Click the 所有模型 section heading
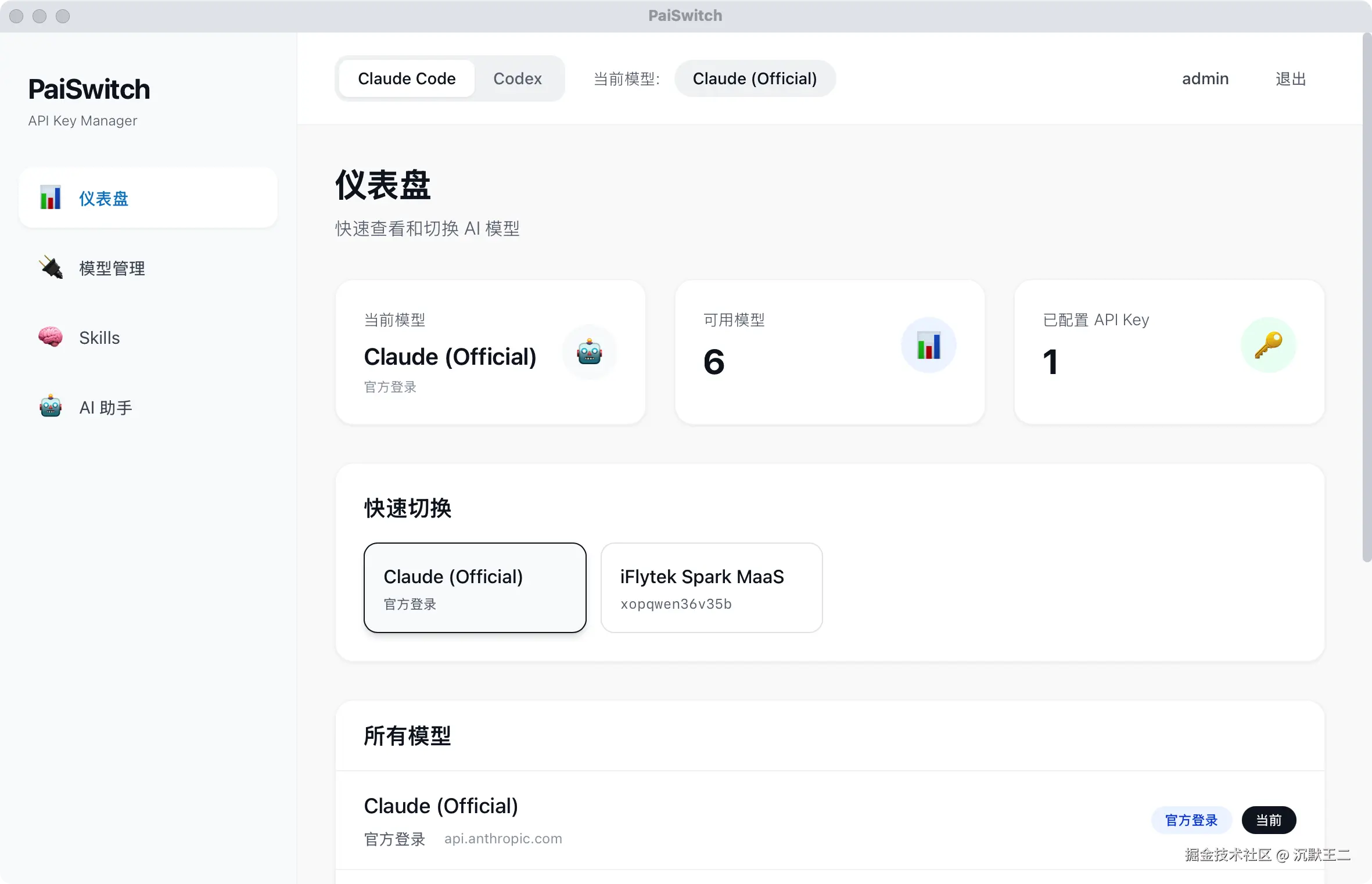 (x=407, y=736)
